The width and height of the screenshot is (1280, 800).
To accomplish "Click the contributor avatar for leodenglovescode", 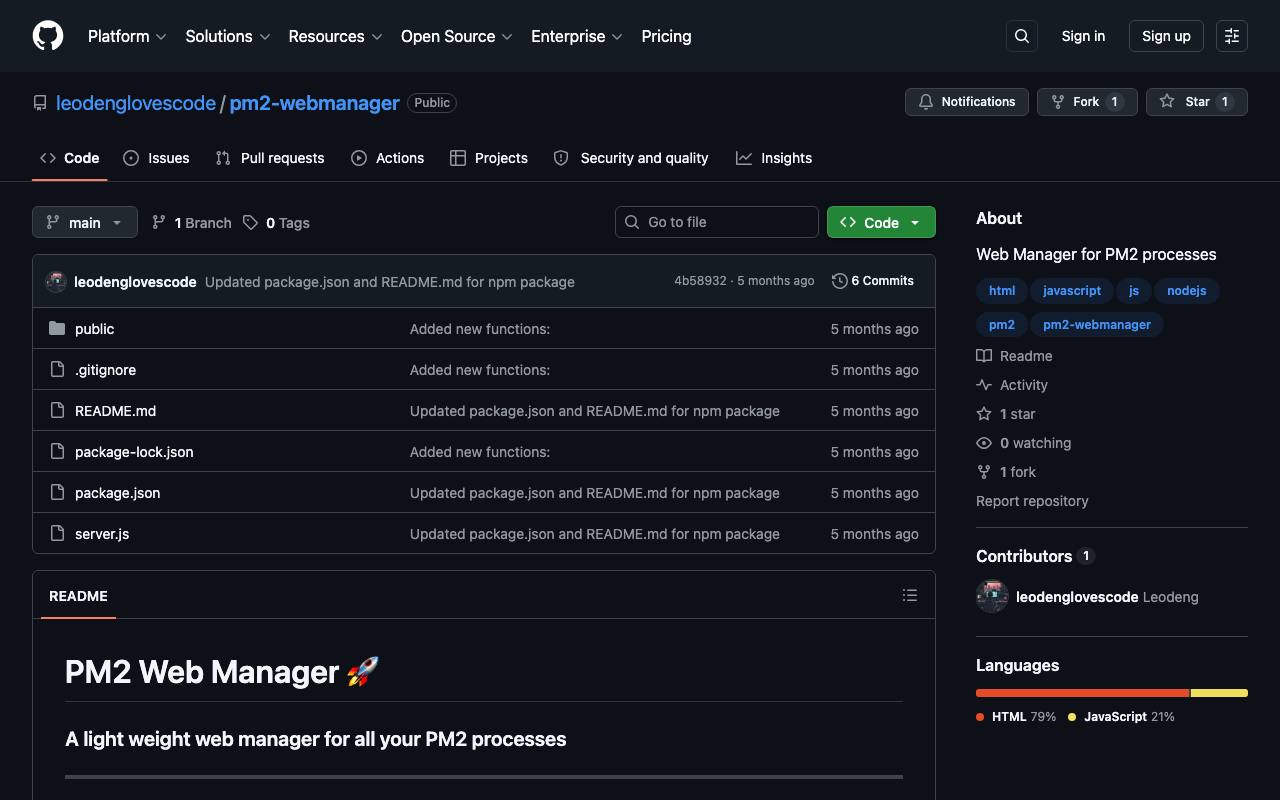I will pos(992,597).
